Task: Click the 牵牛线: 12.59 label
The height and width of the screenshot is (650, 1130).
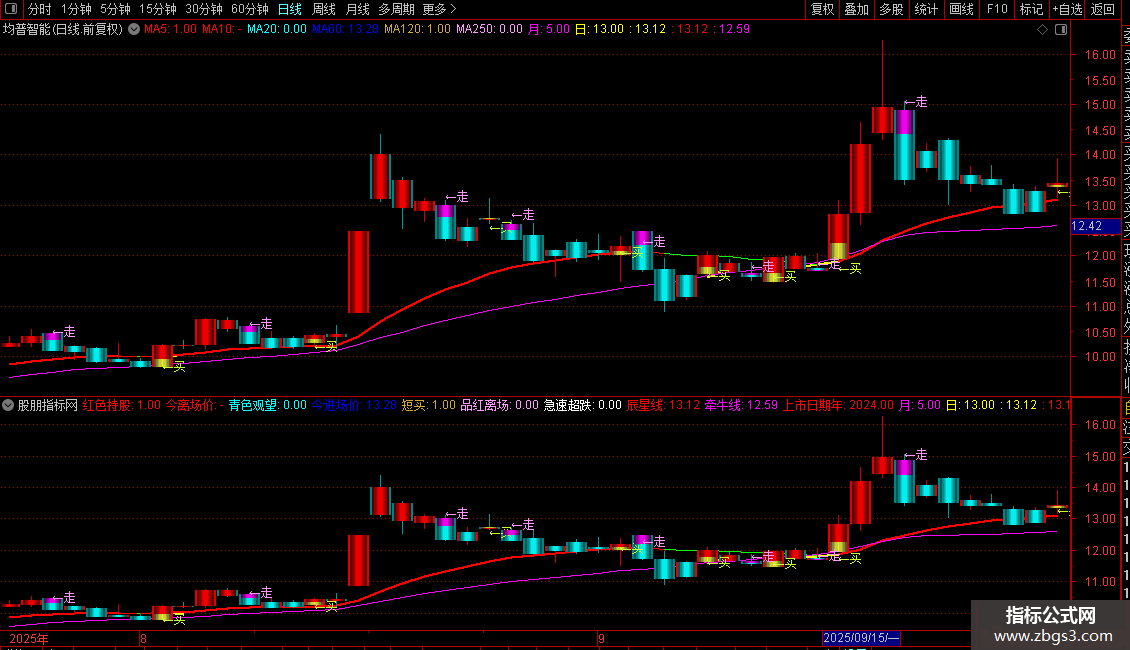Action: click(741, 405)
